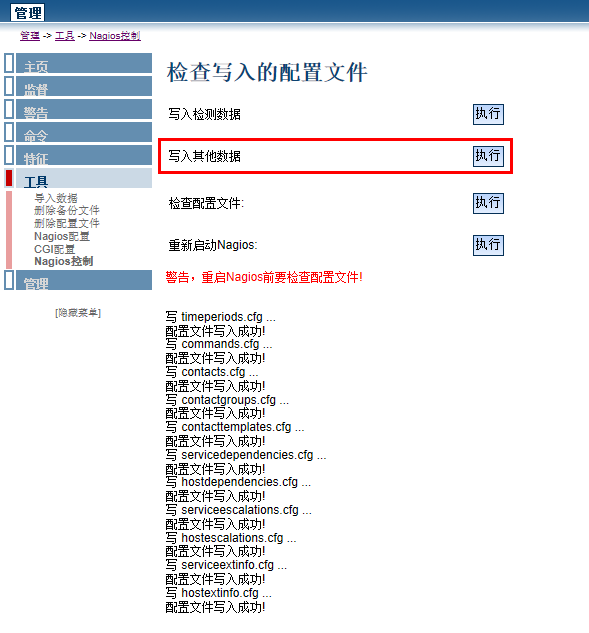The image size is (589, 633).
Task: Open Nagios控制 submenu item
Action: pos(64,261)
